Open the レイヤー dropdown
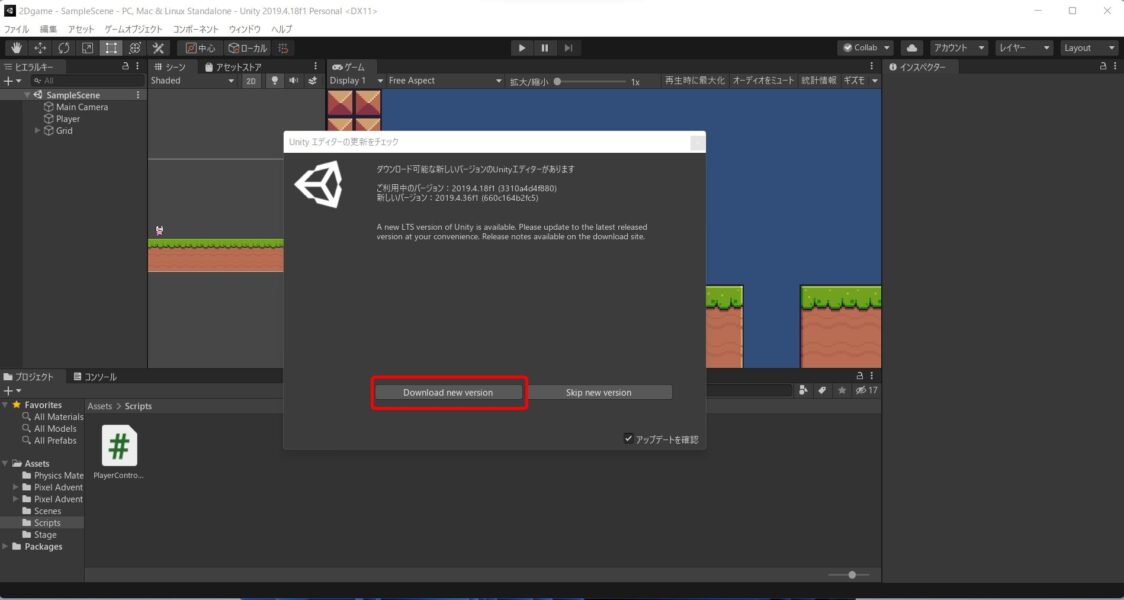 pos(1024,48)
